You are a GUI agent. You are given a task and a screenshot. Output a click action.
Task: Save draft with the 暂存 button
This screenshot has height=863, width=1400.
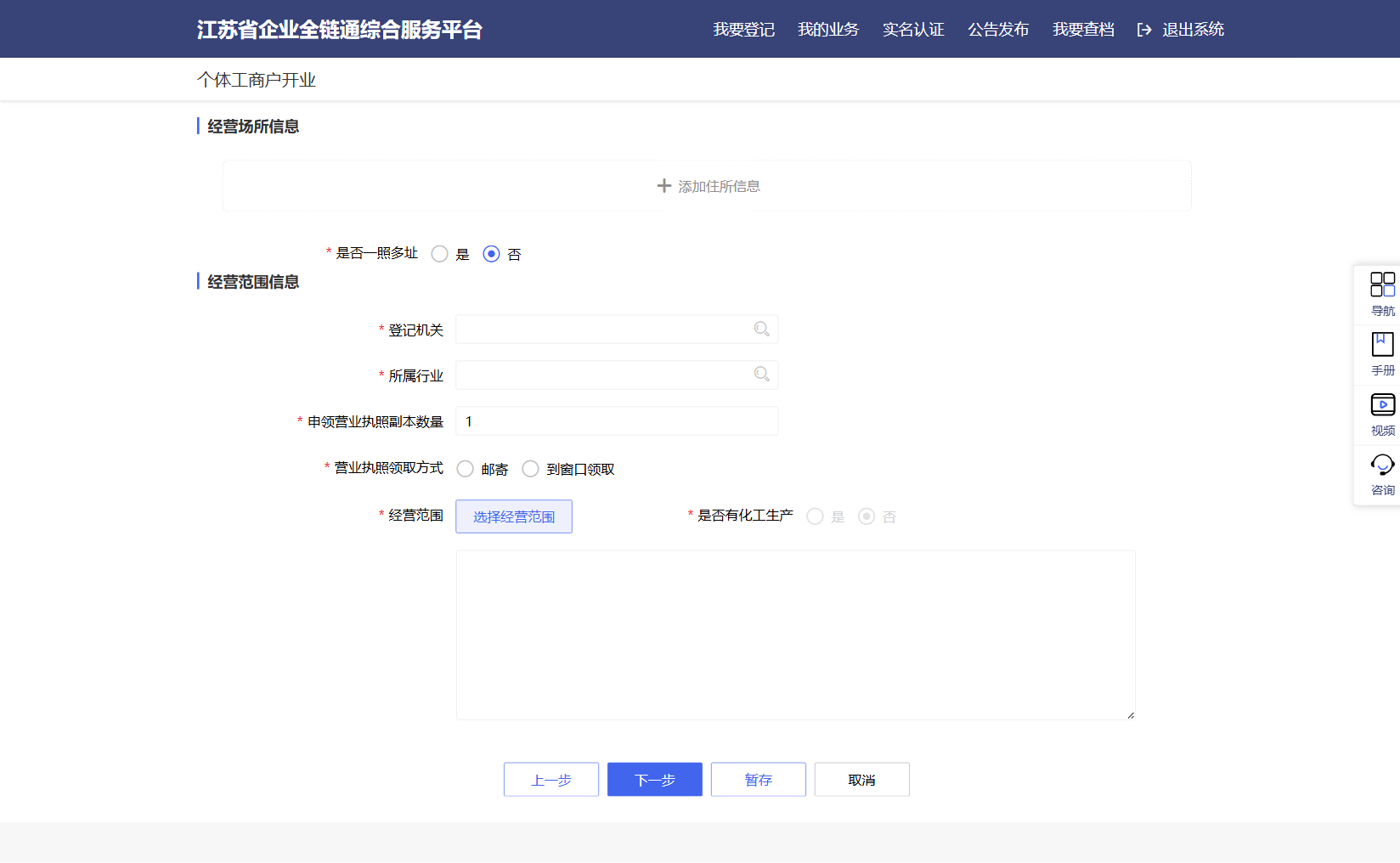[x=759, y=780]
